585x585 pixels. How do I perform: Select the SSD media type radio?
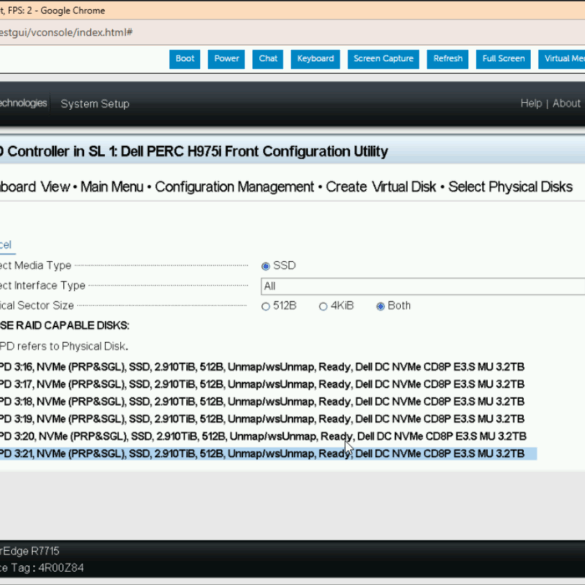click(266, 266)
